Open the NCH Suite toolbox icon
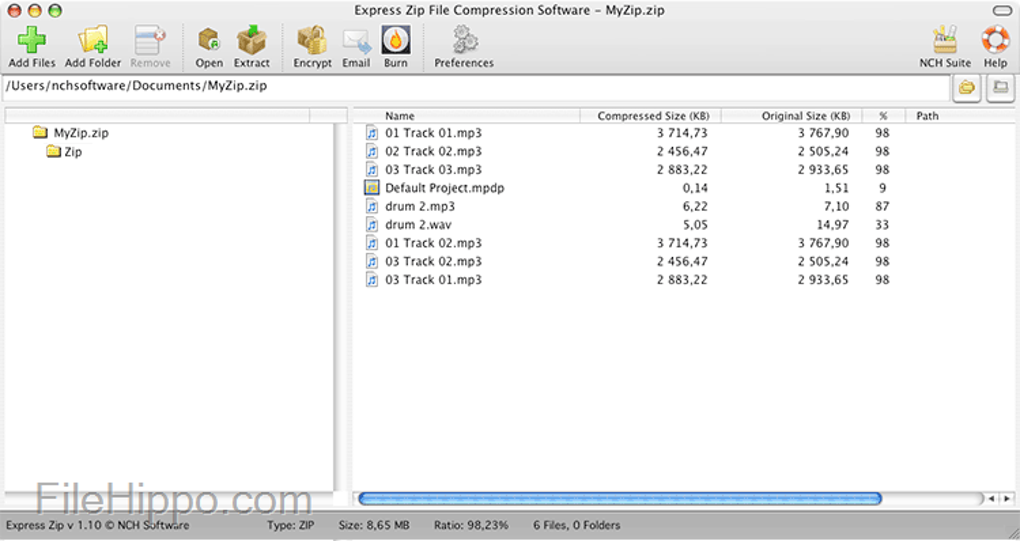The height and width of the screenshot is (541, 1020). click(x=945, y=40)
